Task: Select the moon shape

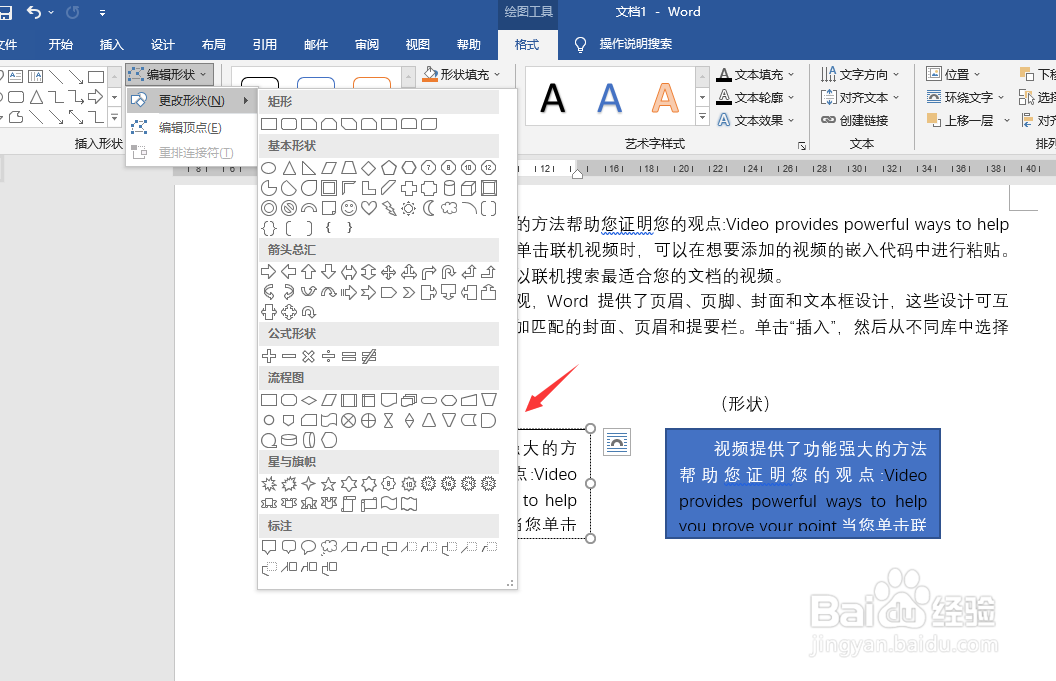Action: tap(429, 208)
